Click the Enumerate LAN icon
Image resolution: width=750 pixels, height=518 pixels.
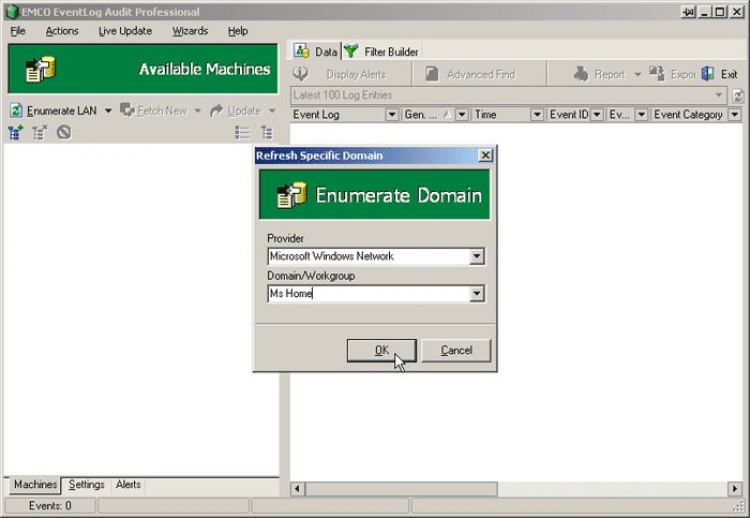[16, 110]
